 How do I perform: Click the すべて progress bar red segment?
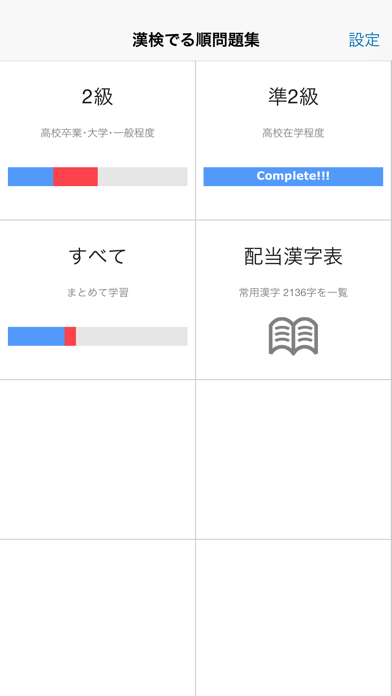coord(70,336)
